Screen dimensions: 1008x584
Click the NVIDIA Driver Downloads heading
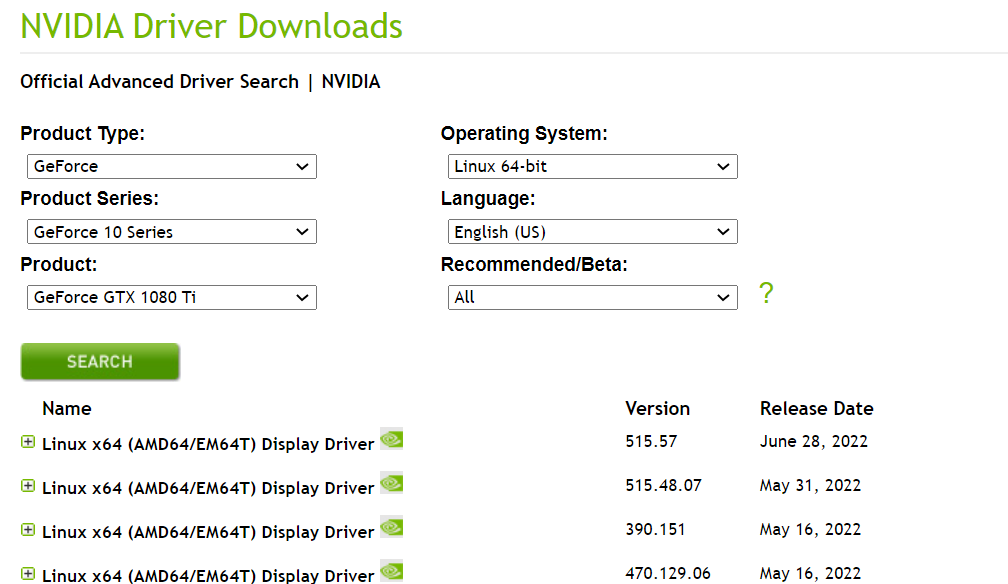click(212, 26)
